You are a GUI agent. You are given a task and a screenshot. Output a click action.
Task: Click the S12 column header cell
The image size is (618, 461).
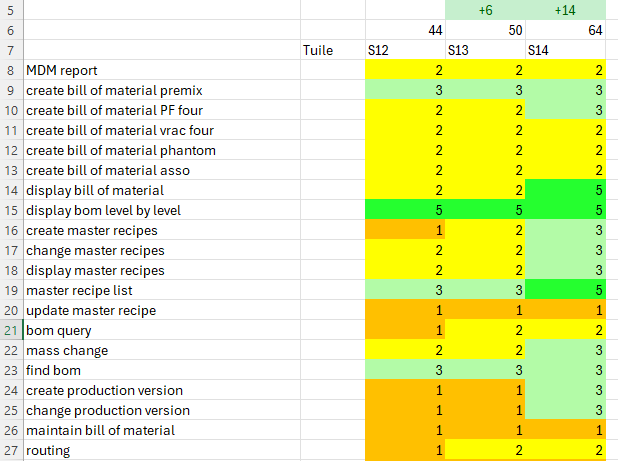pos(405,50)
